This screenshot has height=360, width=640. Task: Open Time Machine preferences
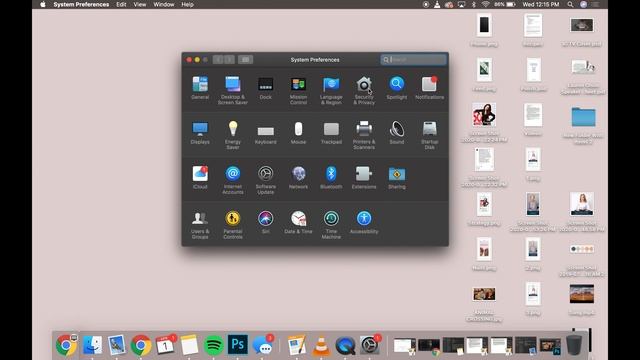331,224
